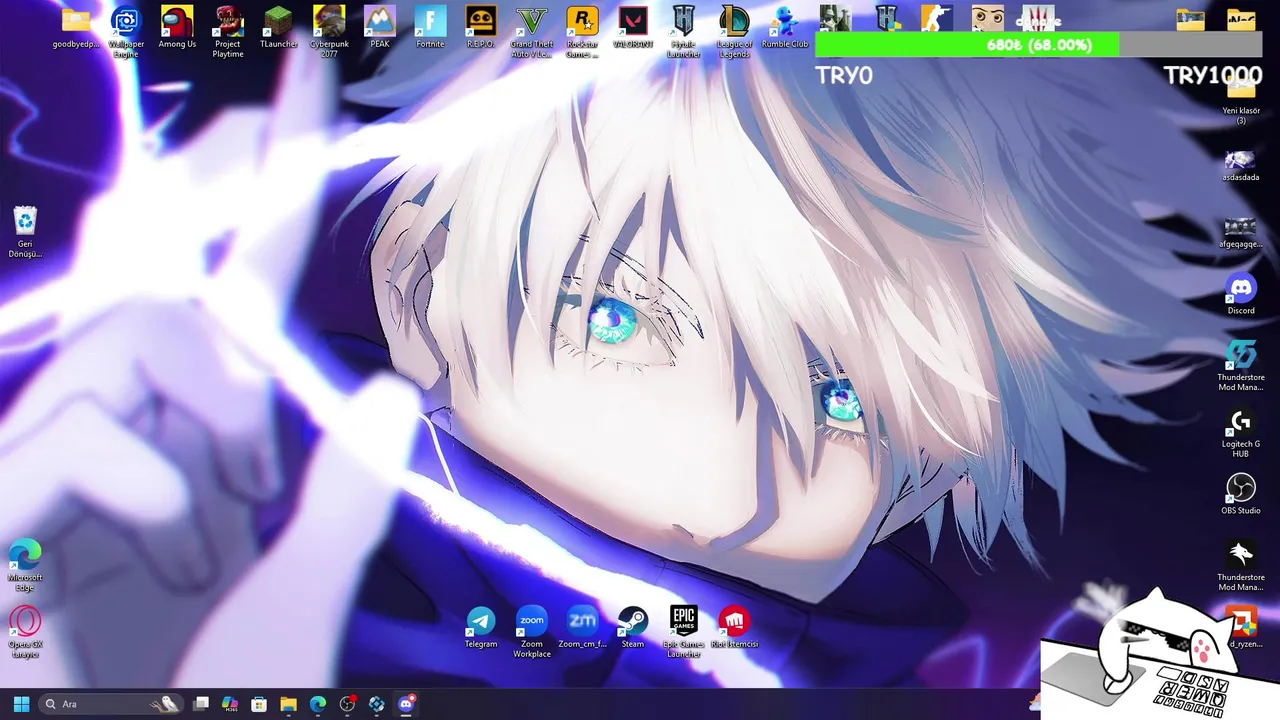
Task: Select the Telegram desktop shortcut
Action: [x=481, y=621]
